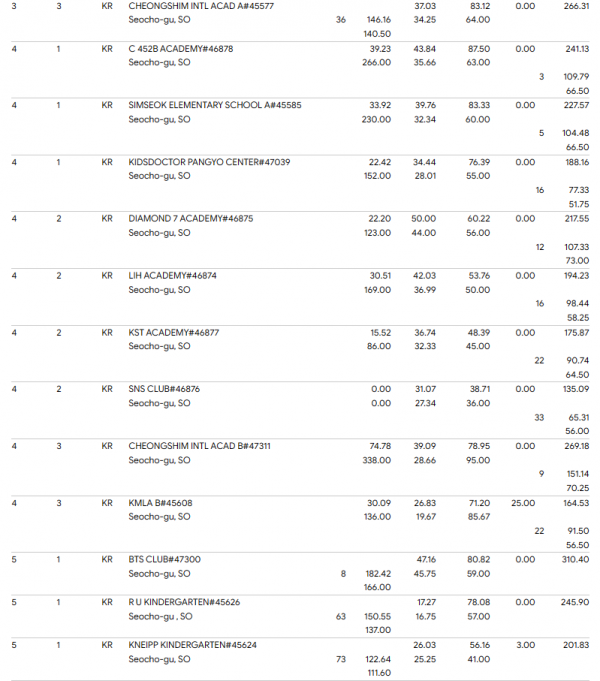Viewport: 600px width, 681px height.
Task: Open KIDSDOCTOR PANGYO CENTER#47039 team
Action: (209, 162)
